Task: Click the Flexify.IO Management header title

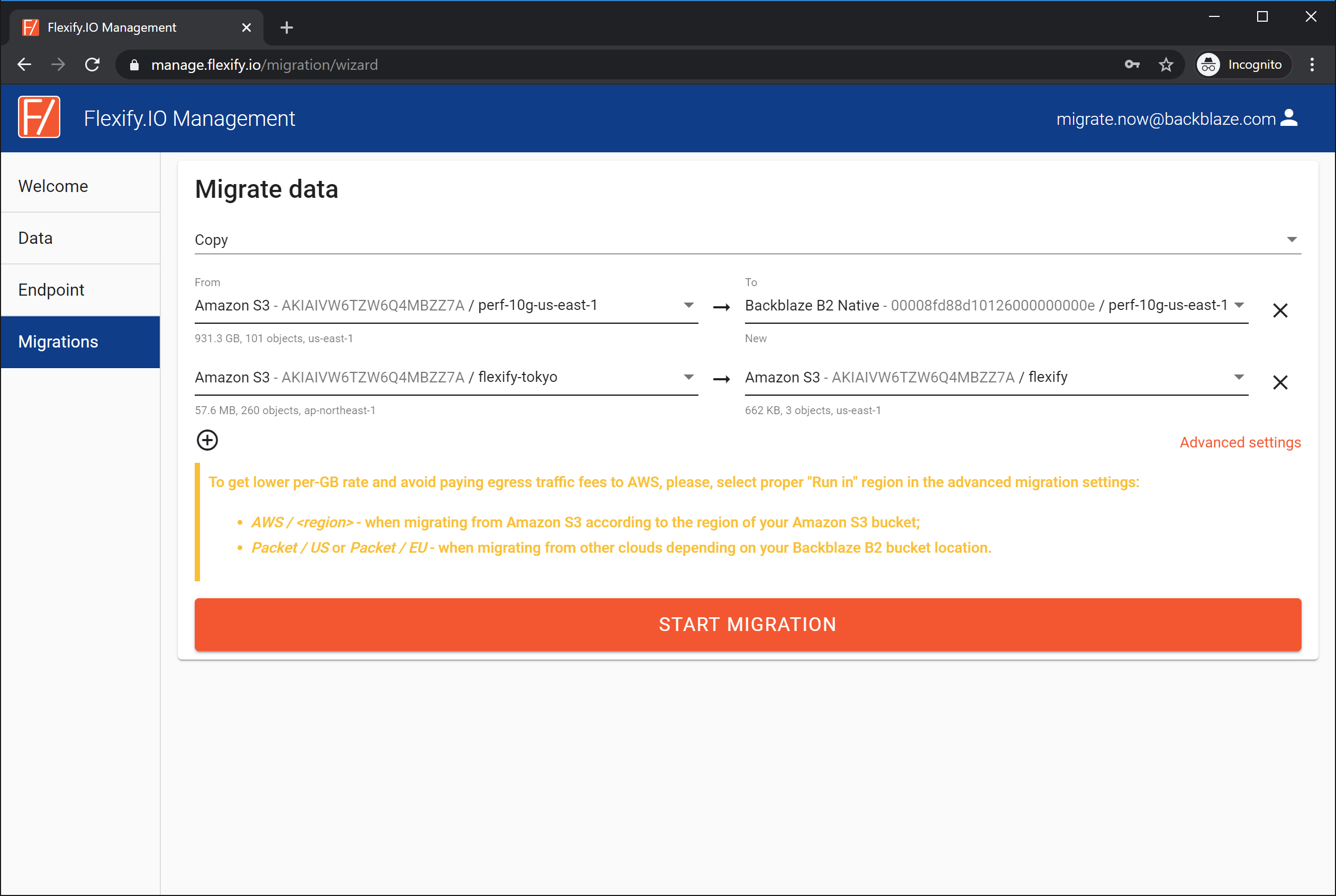Action: [189, 118]
